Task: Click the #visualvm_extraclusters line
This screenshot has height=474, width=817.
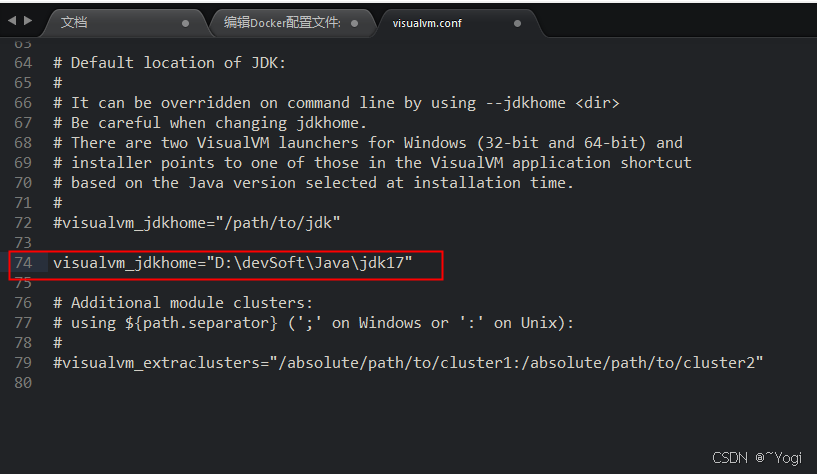Action: (x=408, y=363)
